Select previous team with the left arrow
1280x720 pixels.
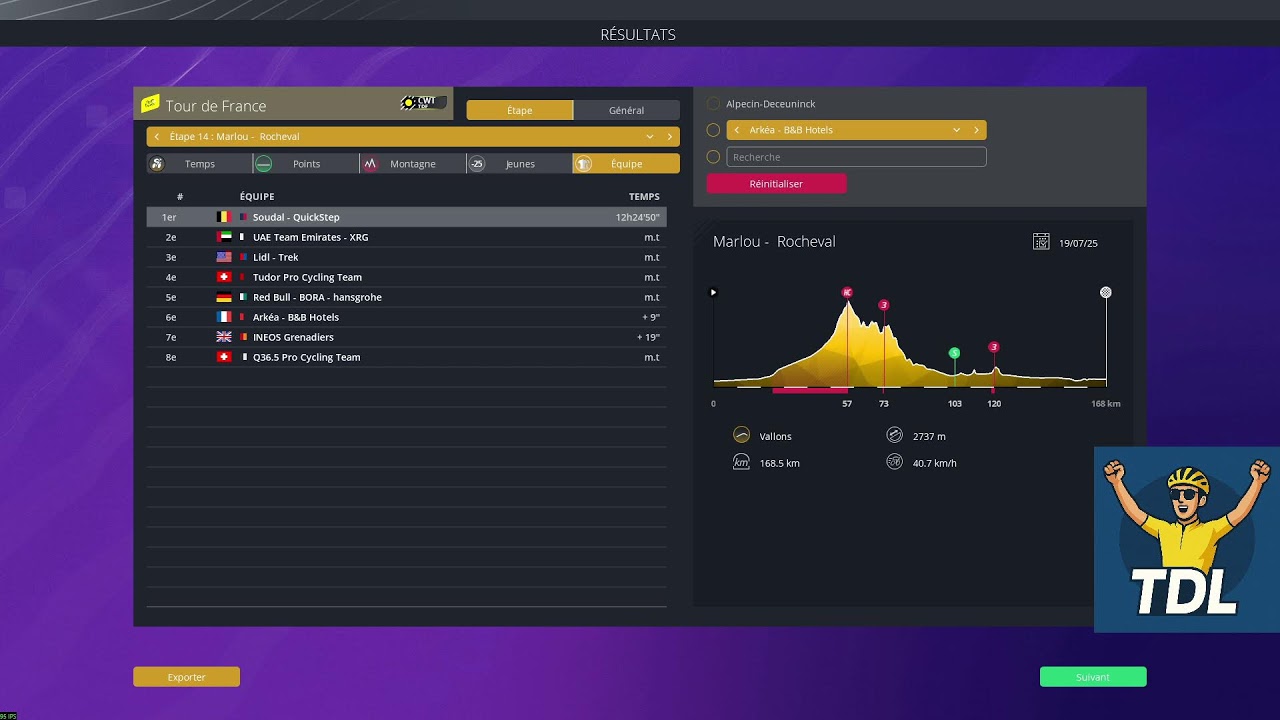tap(737, 130)
